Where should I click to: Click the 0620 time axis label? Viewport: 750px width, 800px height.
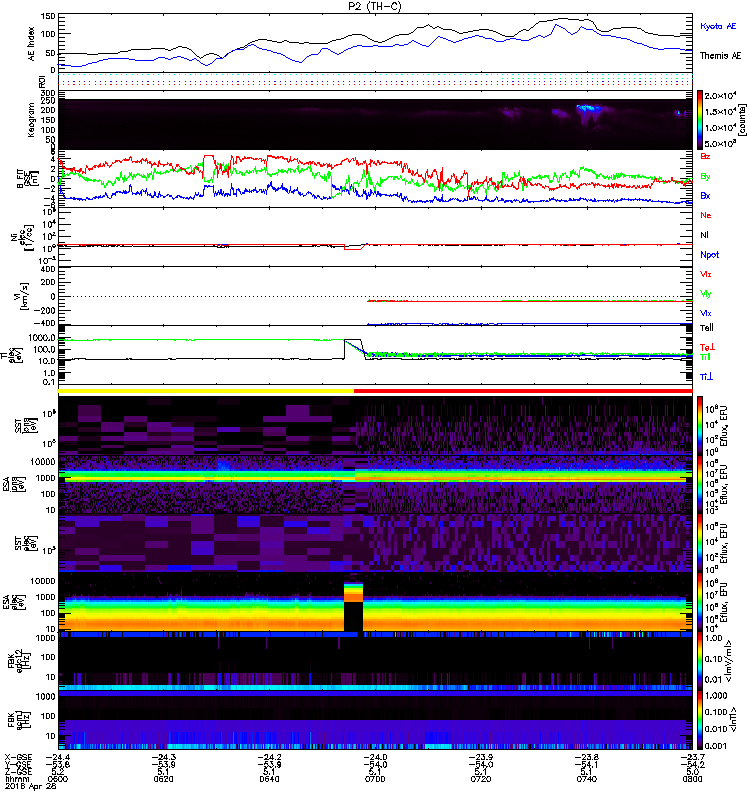[x=163, y=779]
